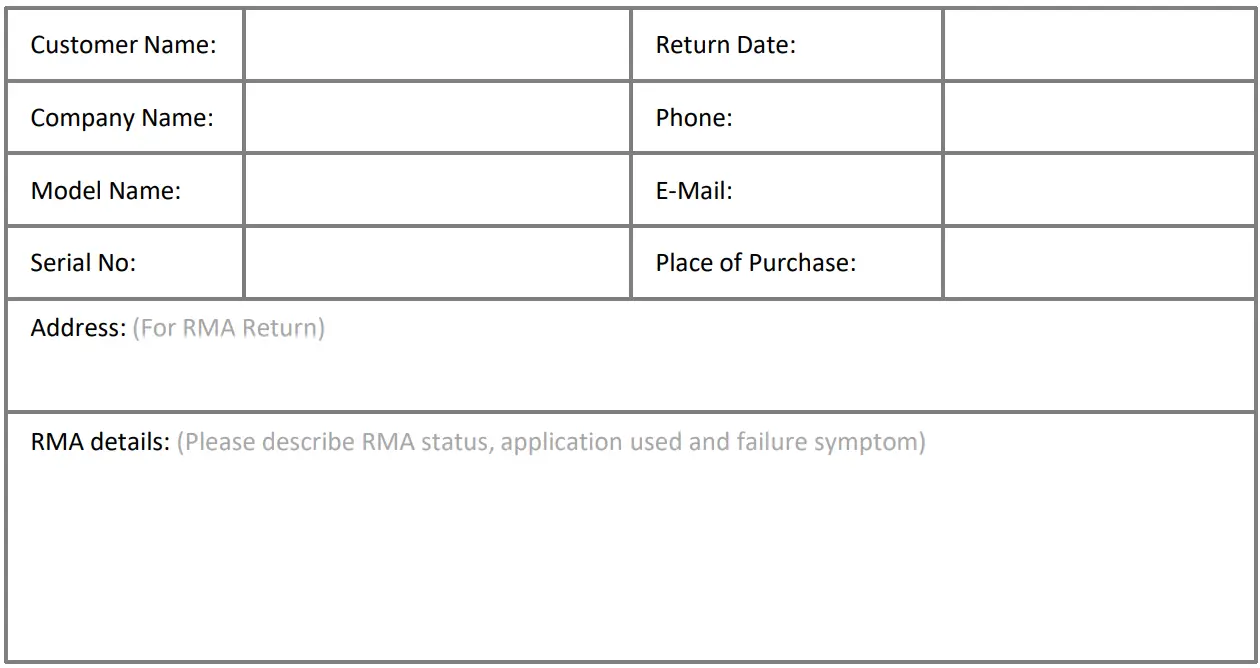Click the E-Mail input cell
This screenshot has height=668, width=1260.
coord(1098,190)
